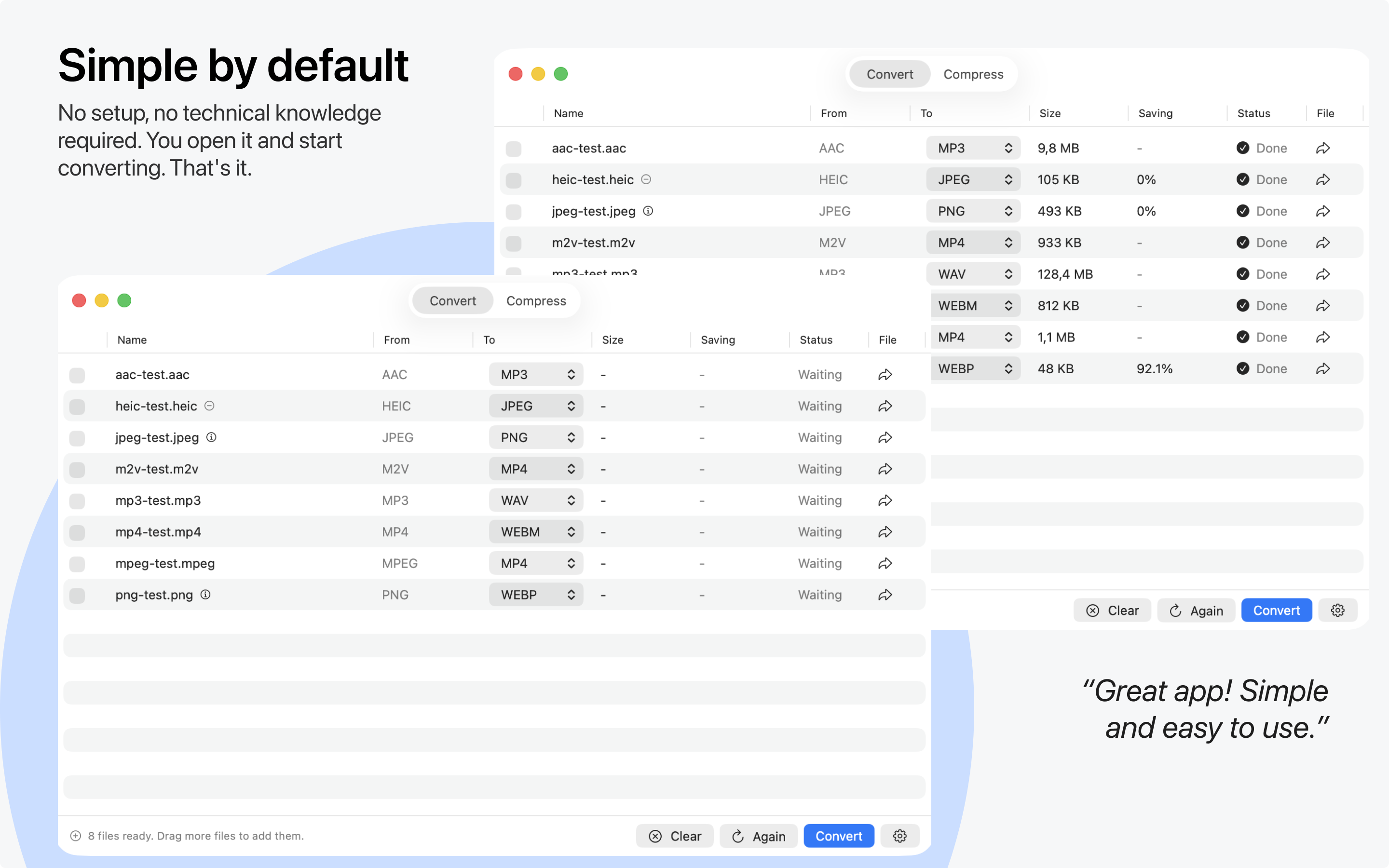Click blue Convert button in front window
The height and width of the screenshot is (868, 1389).
pyautogui.click(x=839, y=836)
